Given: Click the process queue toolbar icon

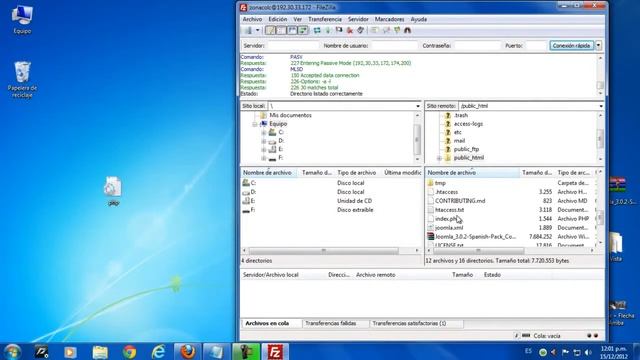Looking at the screenshot, I should point(328,31).
